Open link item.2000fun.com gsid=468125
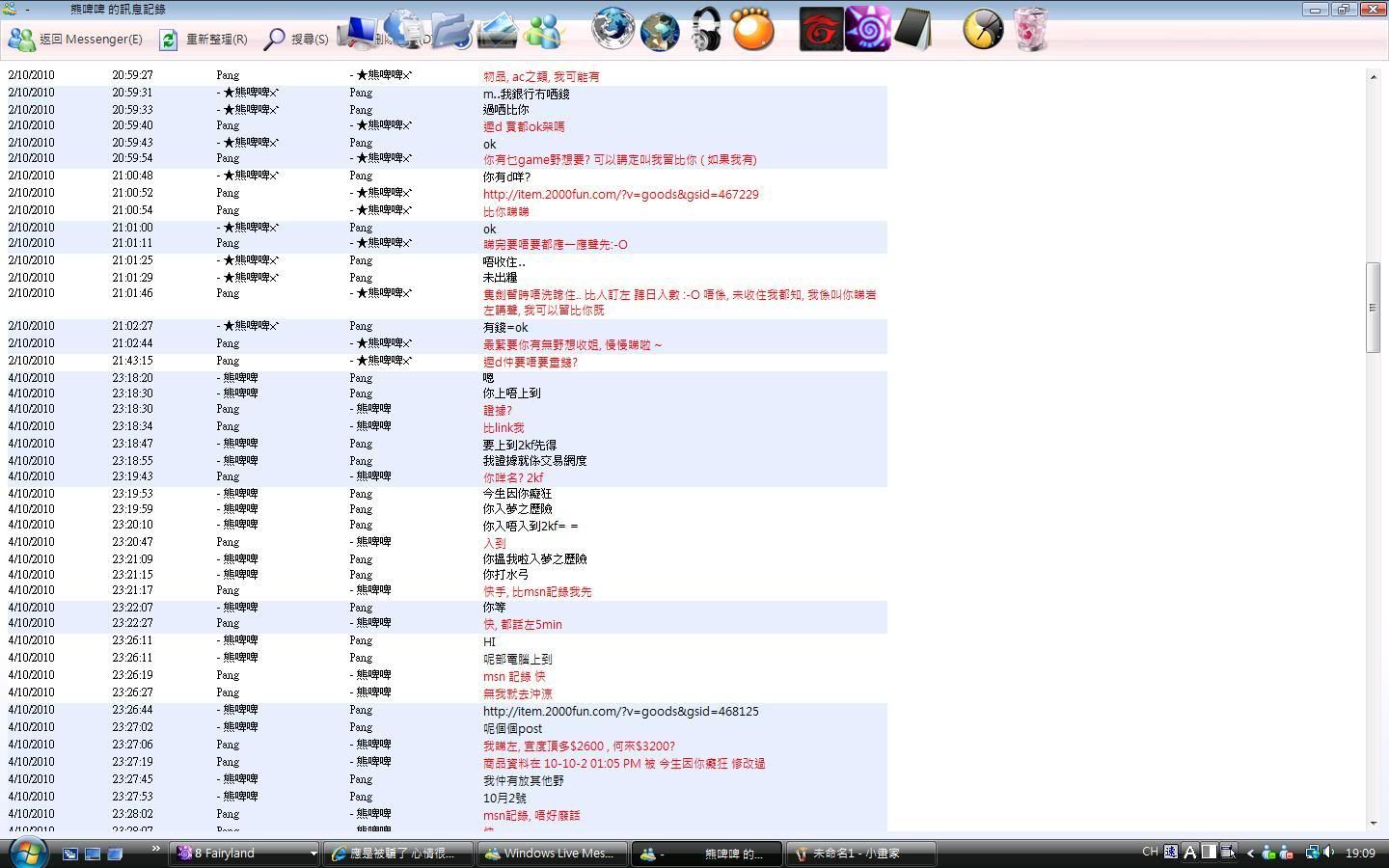Screen dimensions: 1389x868 pos(620,711)
